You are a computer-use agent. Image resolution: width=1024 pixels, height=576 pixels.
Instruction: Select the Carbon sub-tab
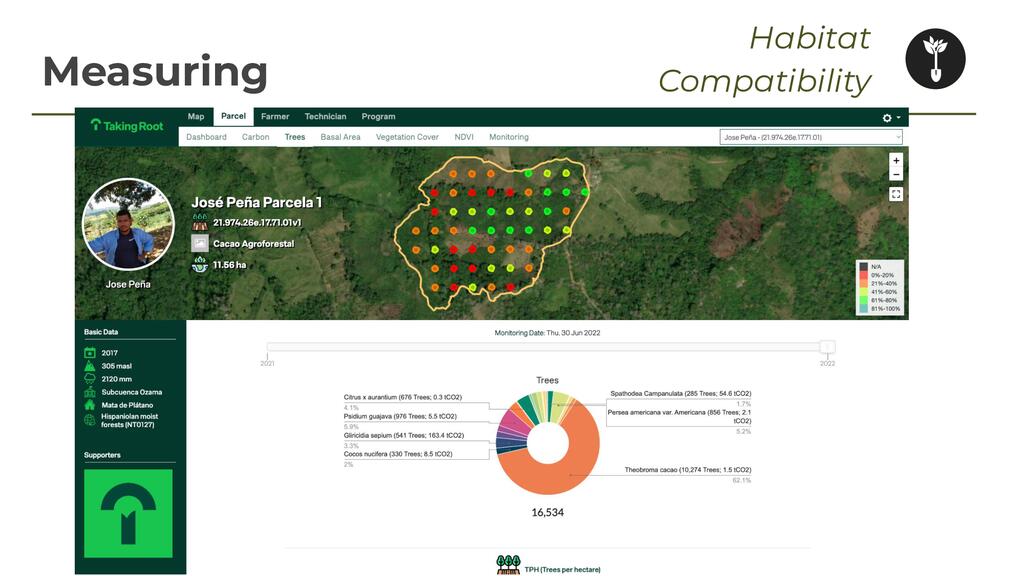(x=255, y=137)
